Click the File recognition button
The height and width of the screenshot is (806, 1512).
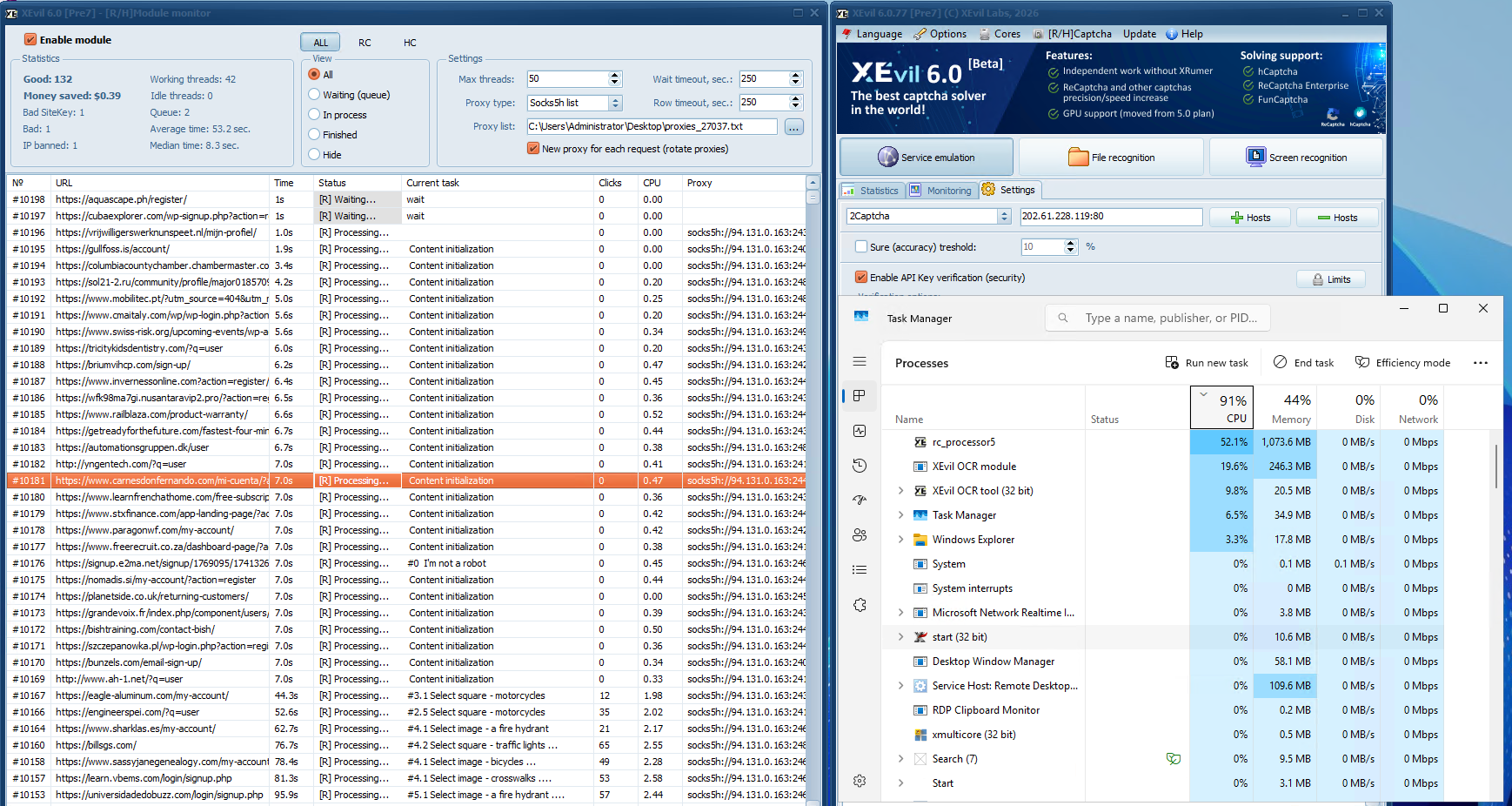1111,158
